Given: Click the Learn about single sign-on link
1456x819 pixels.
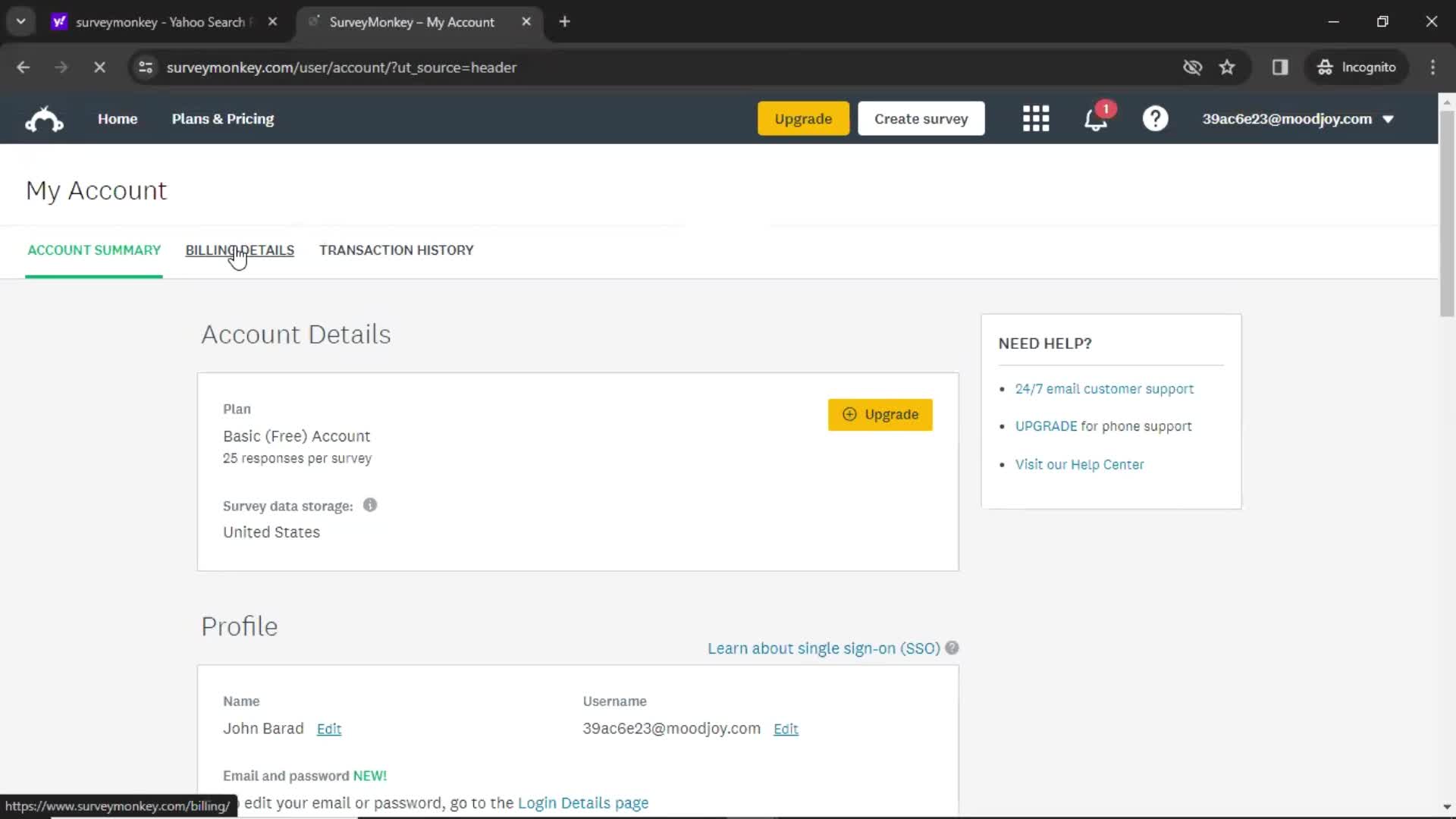Looking at the screenshot, I should coord(823,648).
